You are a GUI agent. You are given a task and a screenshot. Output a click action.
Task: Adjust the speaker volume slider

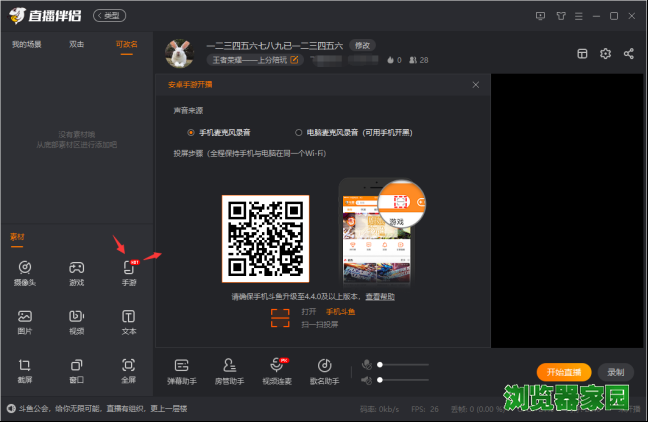[403, 380]
